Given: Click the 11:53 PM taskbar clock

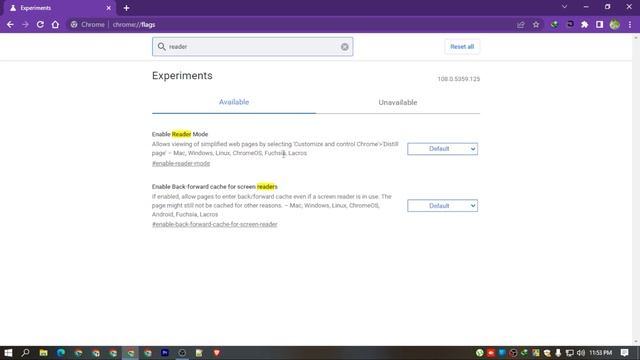Looking at the screenshot, I should click(601, 353).
